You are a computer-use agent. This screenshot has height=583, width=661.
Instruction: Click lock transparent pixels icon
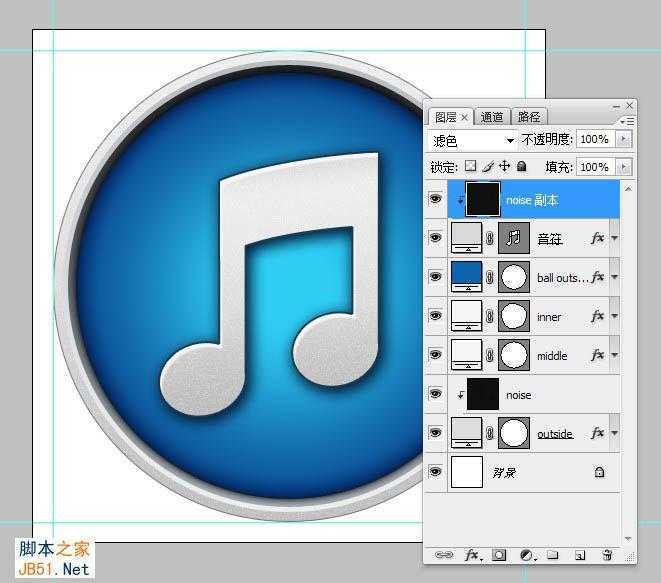[x=470, y=167]
